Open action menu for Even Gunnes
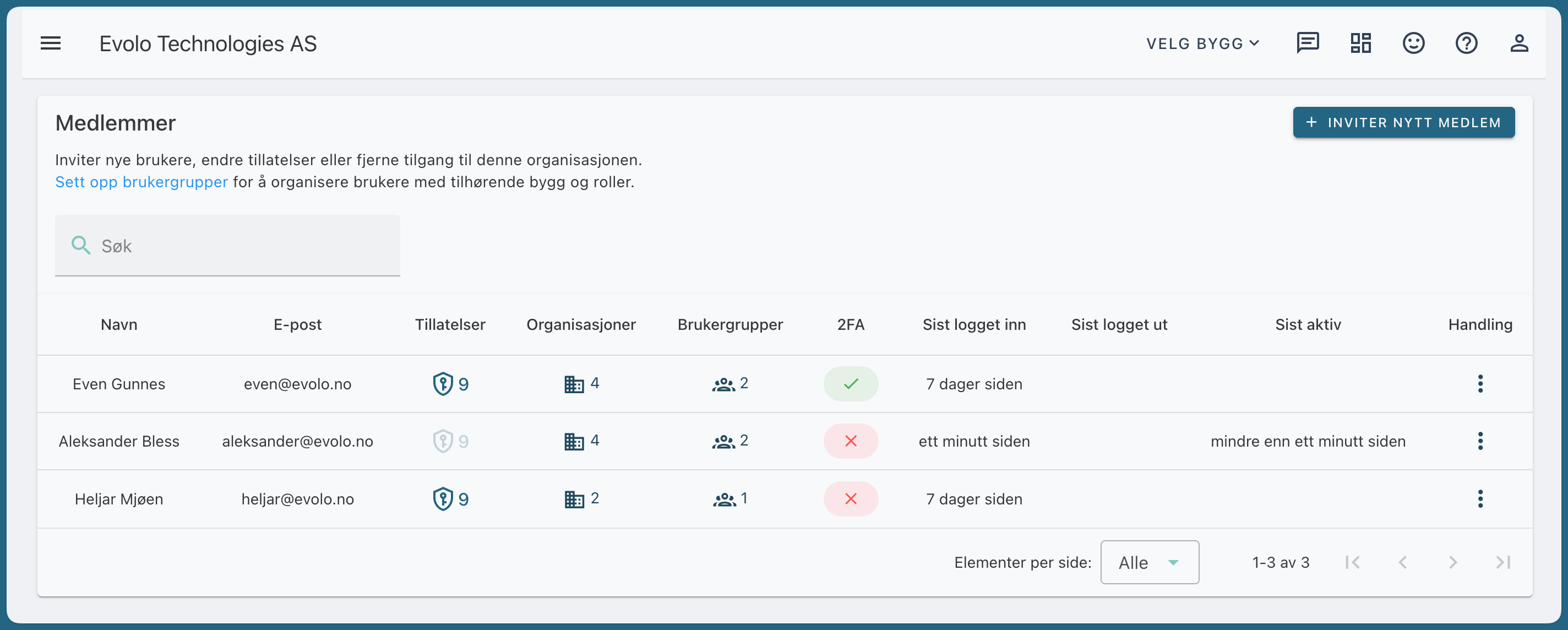 click(x=1480, y=384)
